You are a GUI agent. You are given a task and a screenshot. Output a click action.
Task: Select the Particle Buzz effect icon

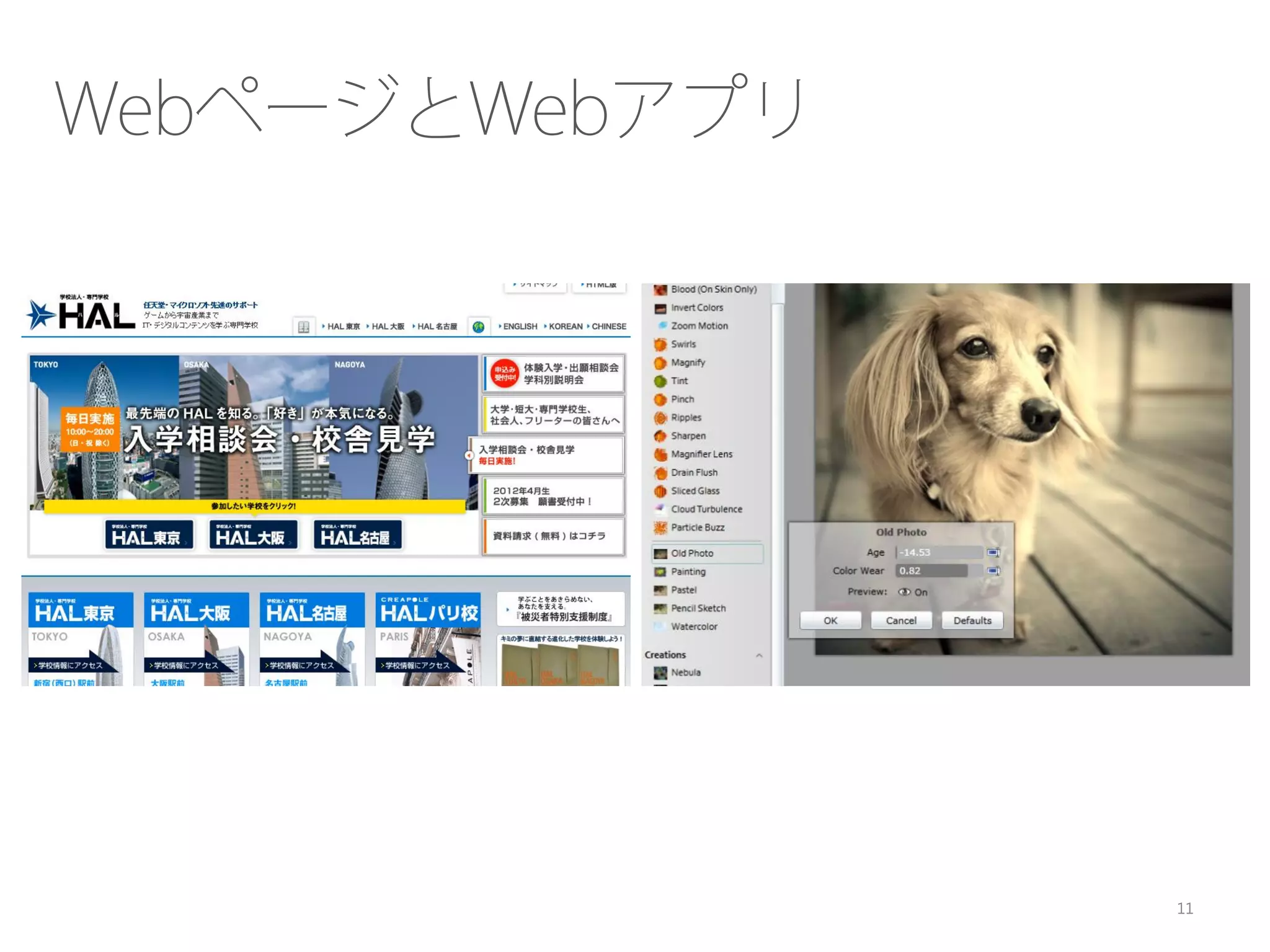pos(660,528)
